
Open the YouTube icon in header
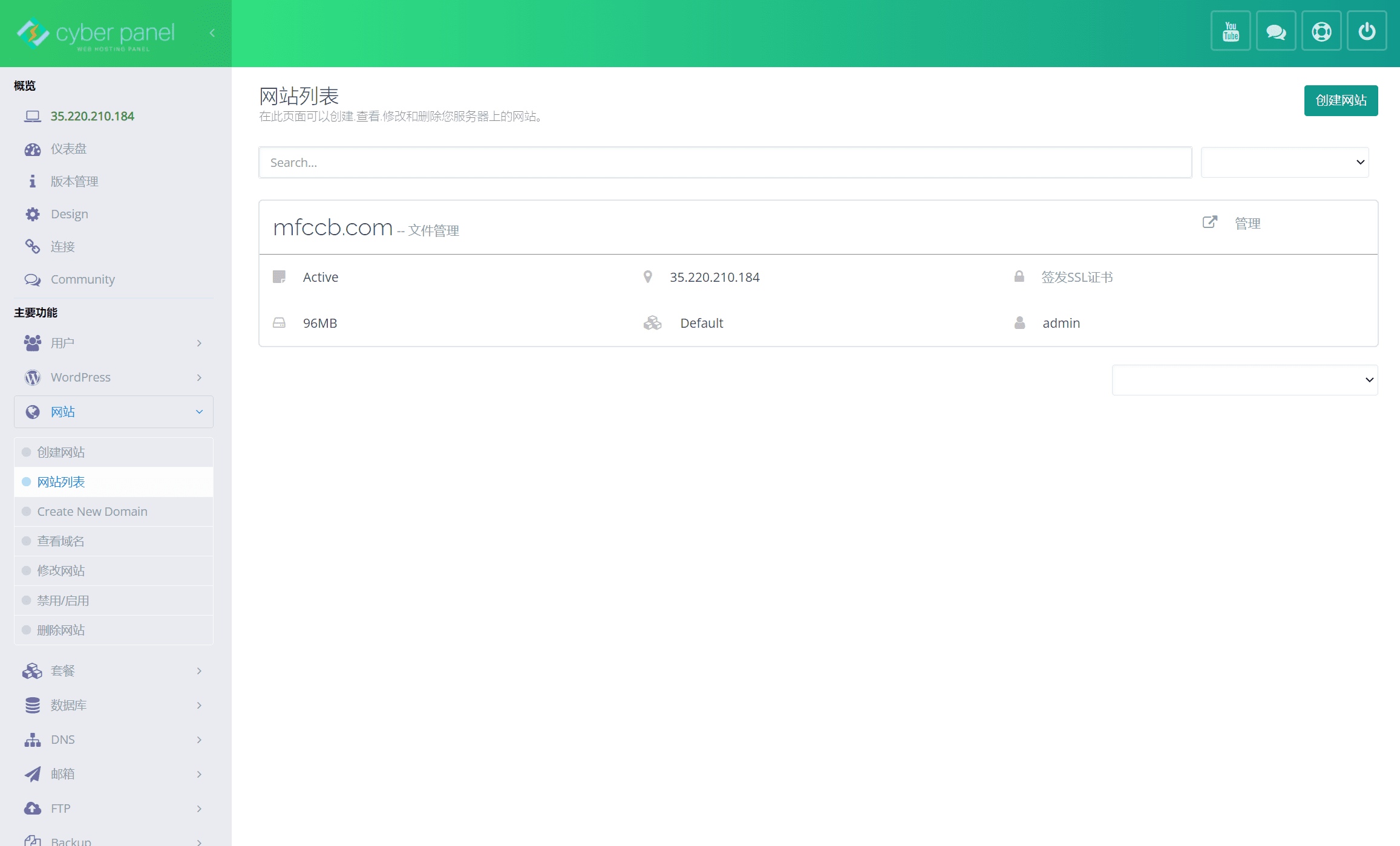[1230, 31]
